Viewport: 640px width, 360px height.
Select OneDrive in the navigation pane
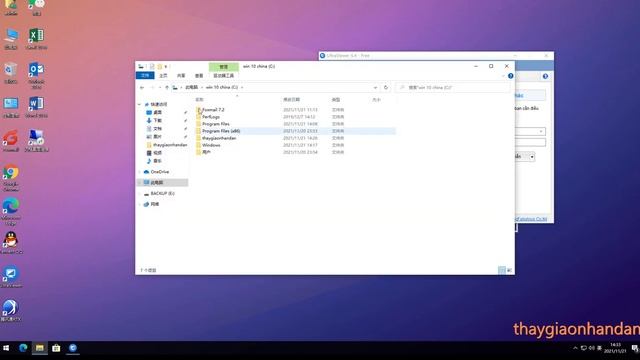160,172
